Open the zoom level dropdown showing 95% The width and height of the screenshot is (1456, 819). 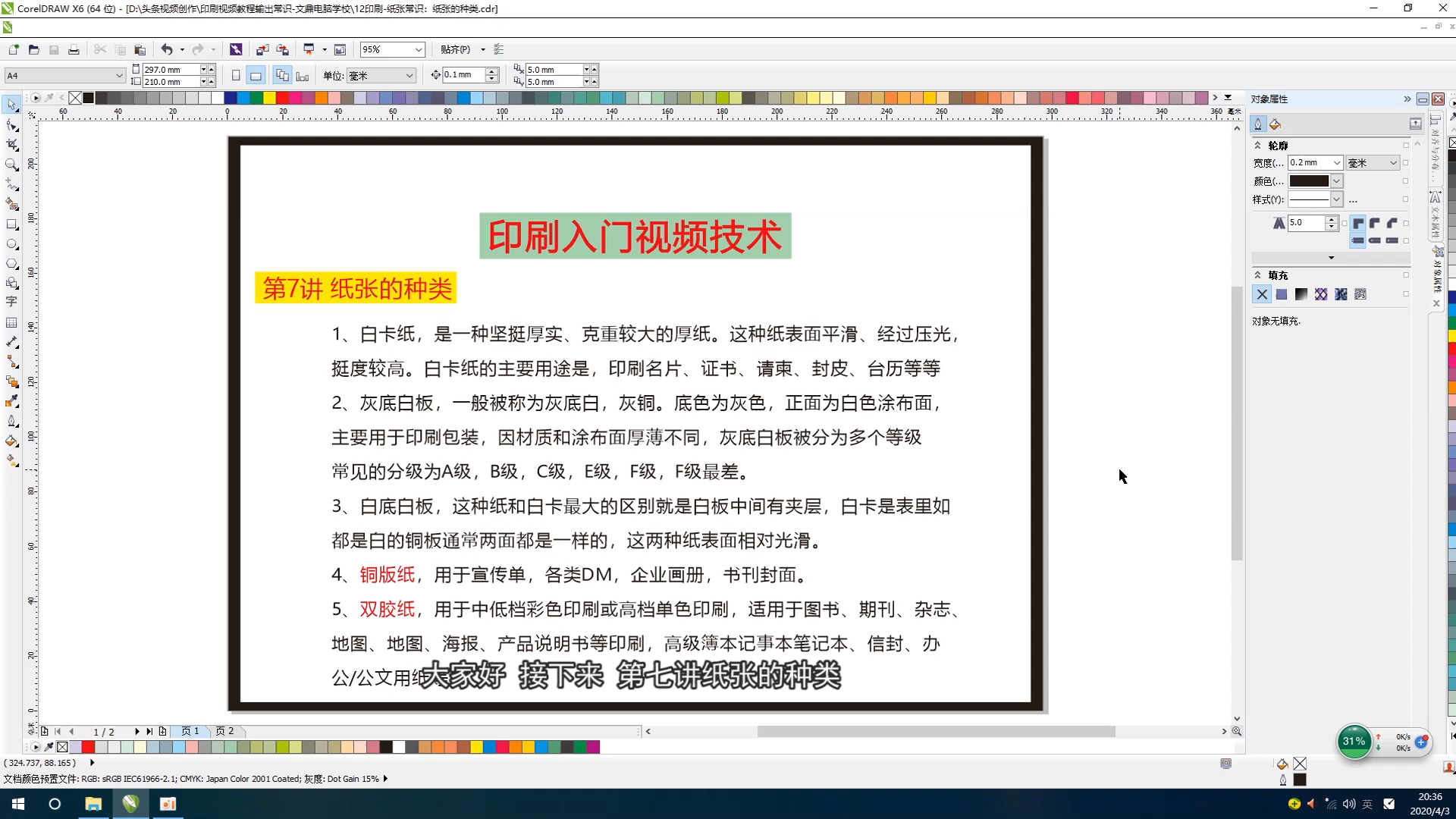point(418,49)
